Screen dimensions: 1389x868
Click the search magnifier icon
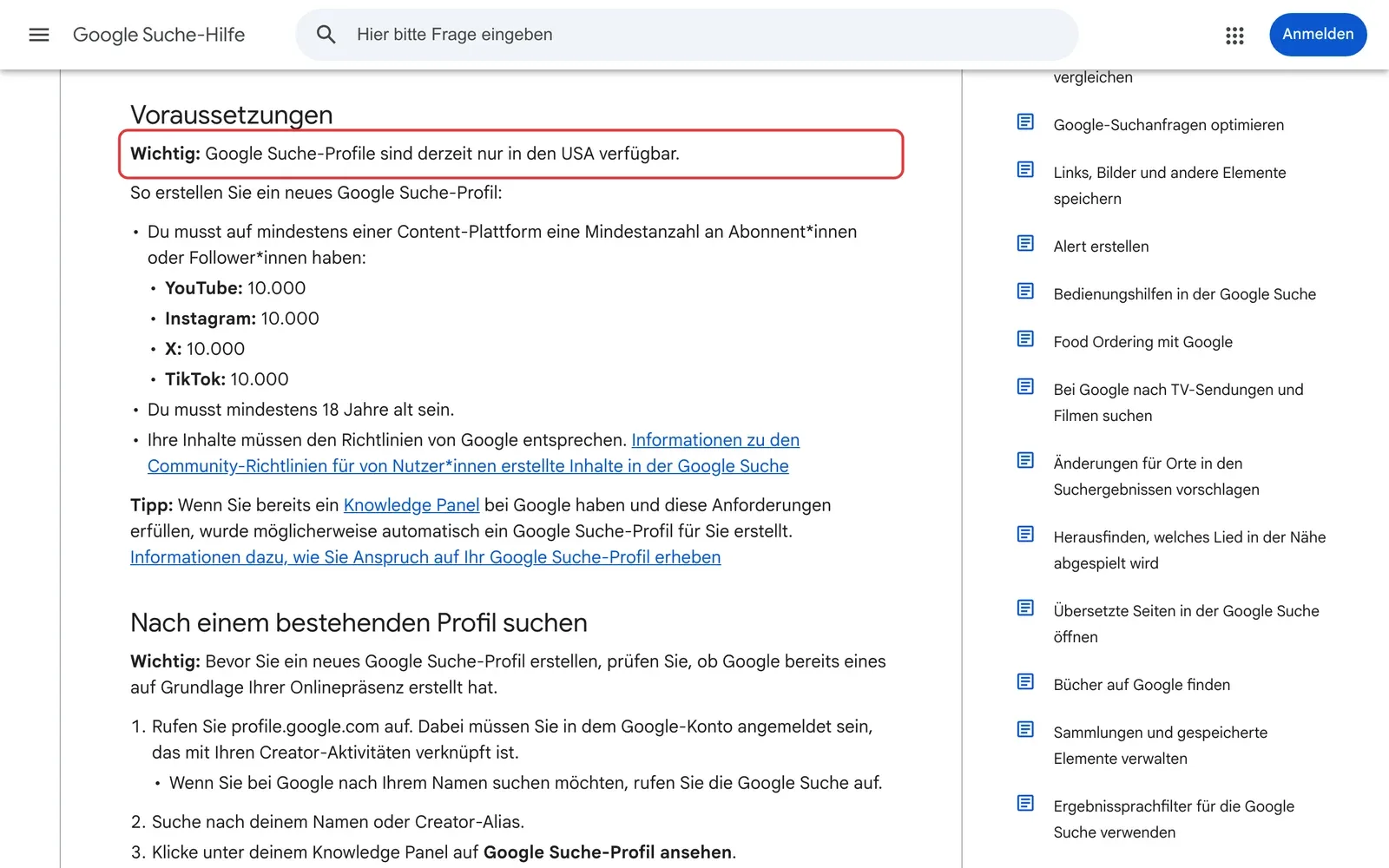(326, 35)
